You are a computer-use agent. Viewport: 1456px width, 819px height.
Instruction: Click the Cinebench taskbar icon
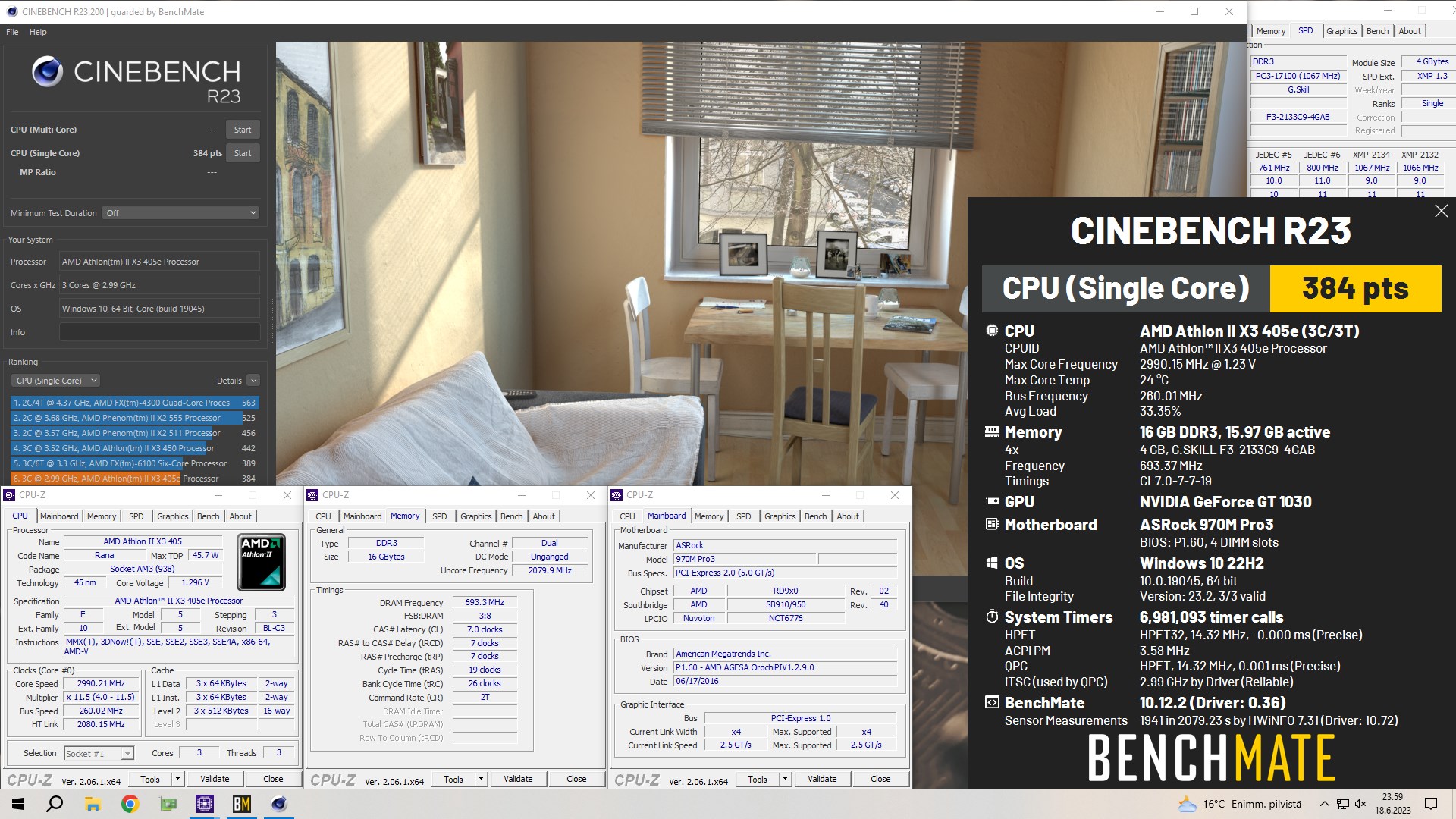pyautogui.click(x=279, y=804)
